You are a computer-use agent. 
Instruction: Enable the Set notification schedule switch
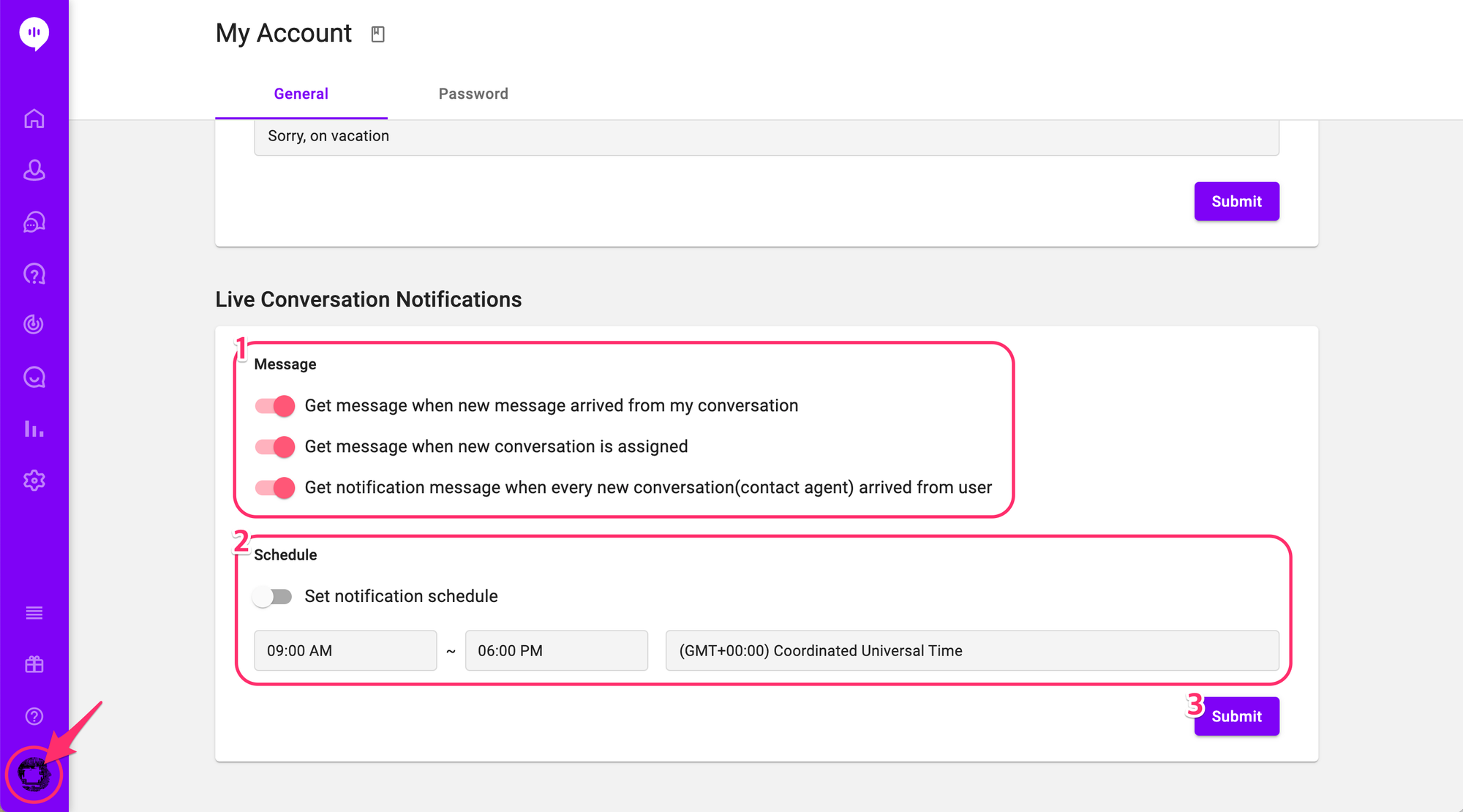click(272, 597)
